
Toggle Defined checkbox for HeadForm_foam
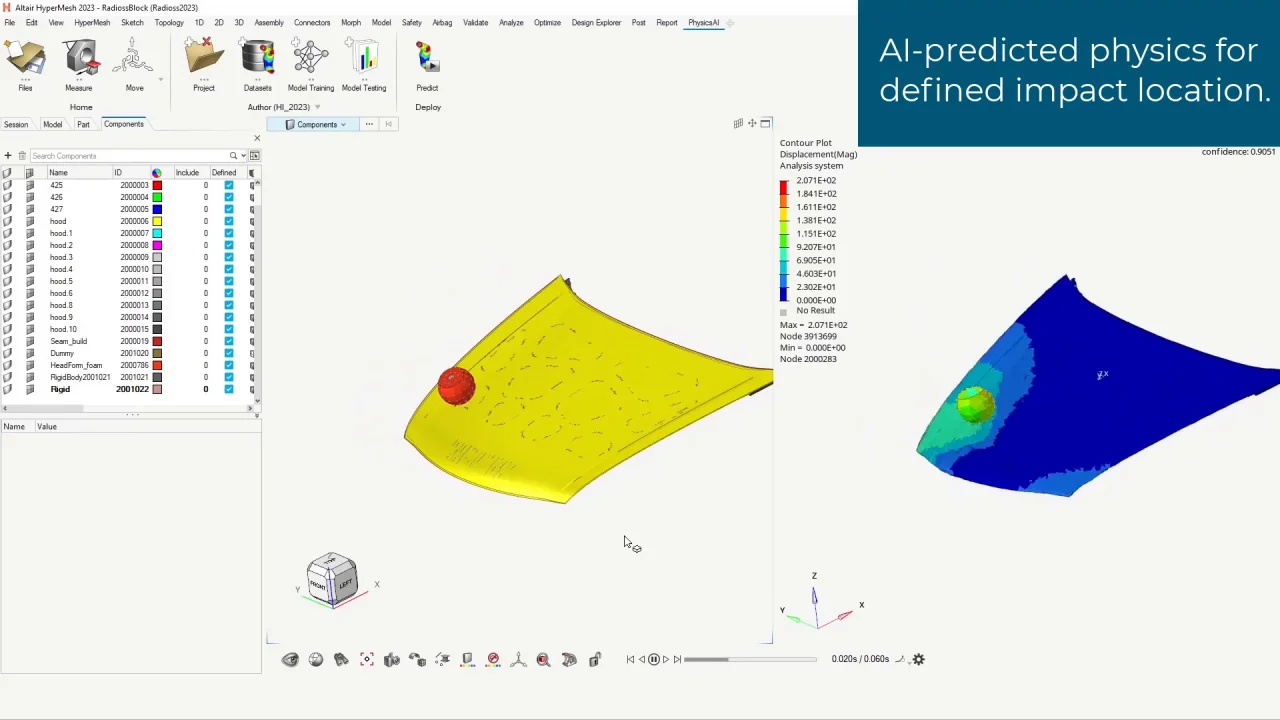point(229,365)
